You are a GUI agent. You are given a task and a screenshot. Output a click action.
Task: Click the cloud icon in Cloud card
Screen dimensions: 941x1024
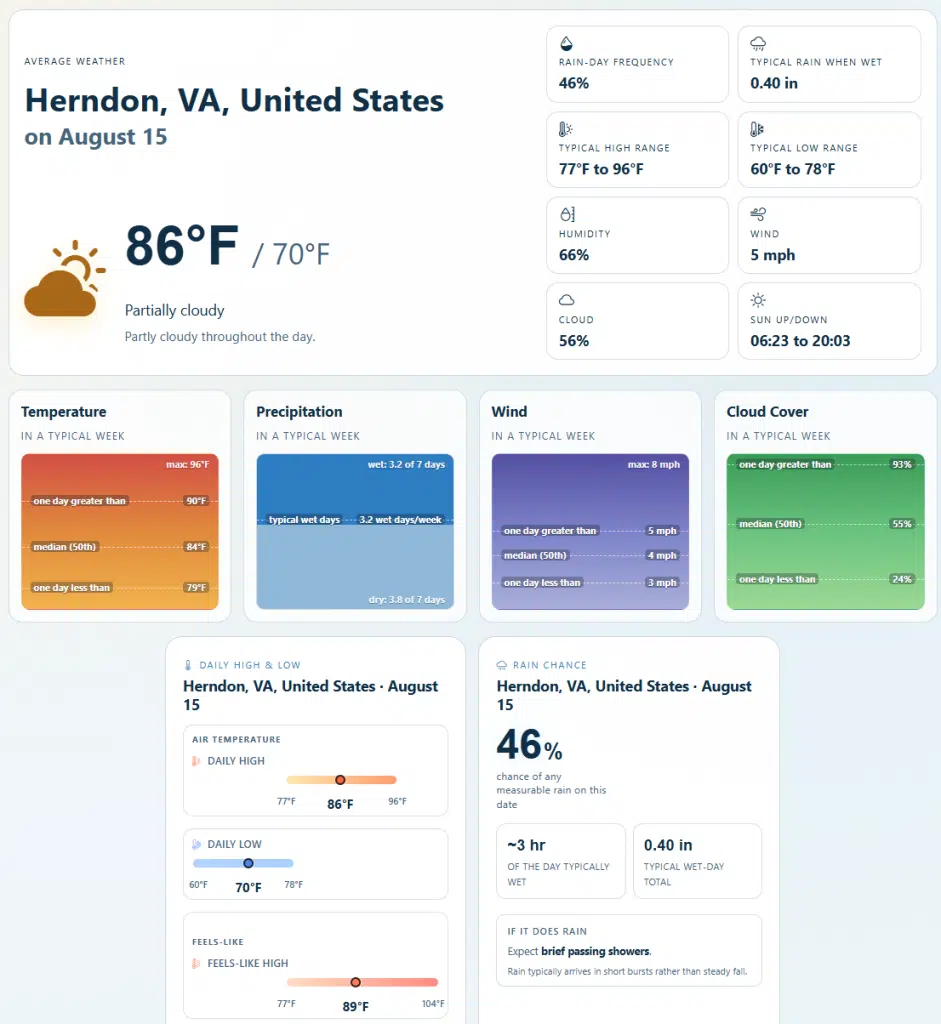[x=567, y=300]
